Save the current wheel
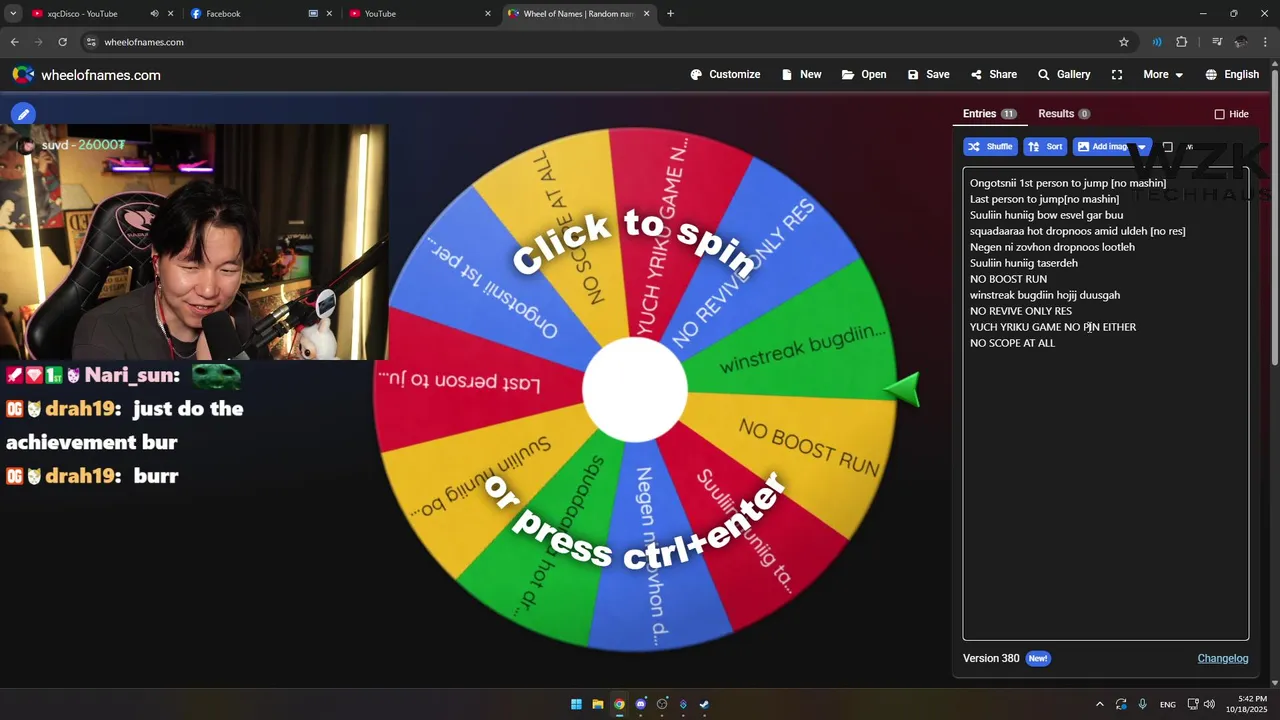 pos(928,75)
